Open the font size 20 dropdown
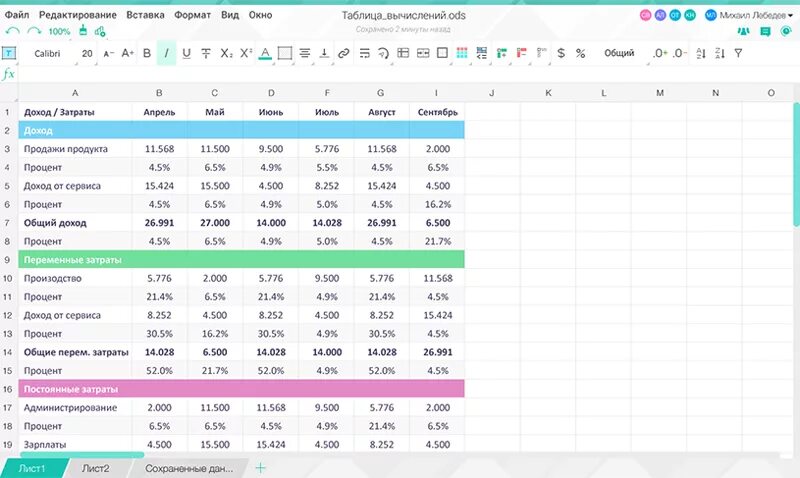 tap(87, 53)
